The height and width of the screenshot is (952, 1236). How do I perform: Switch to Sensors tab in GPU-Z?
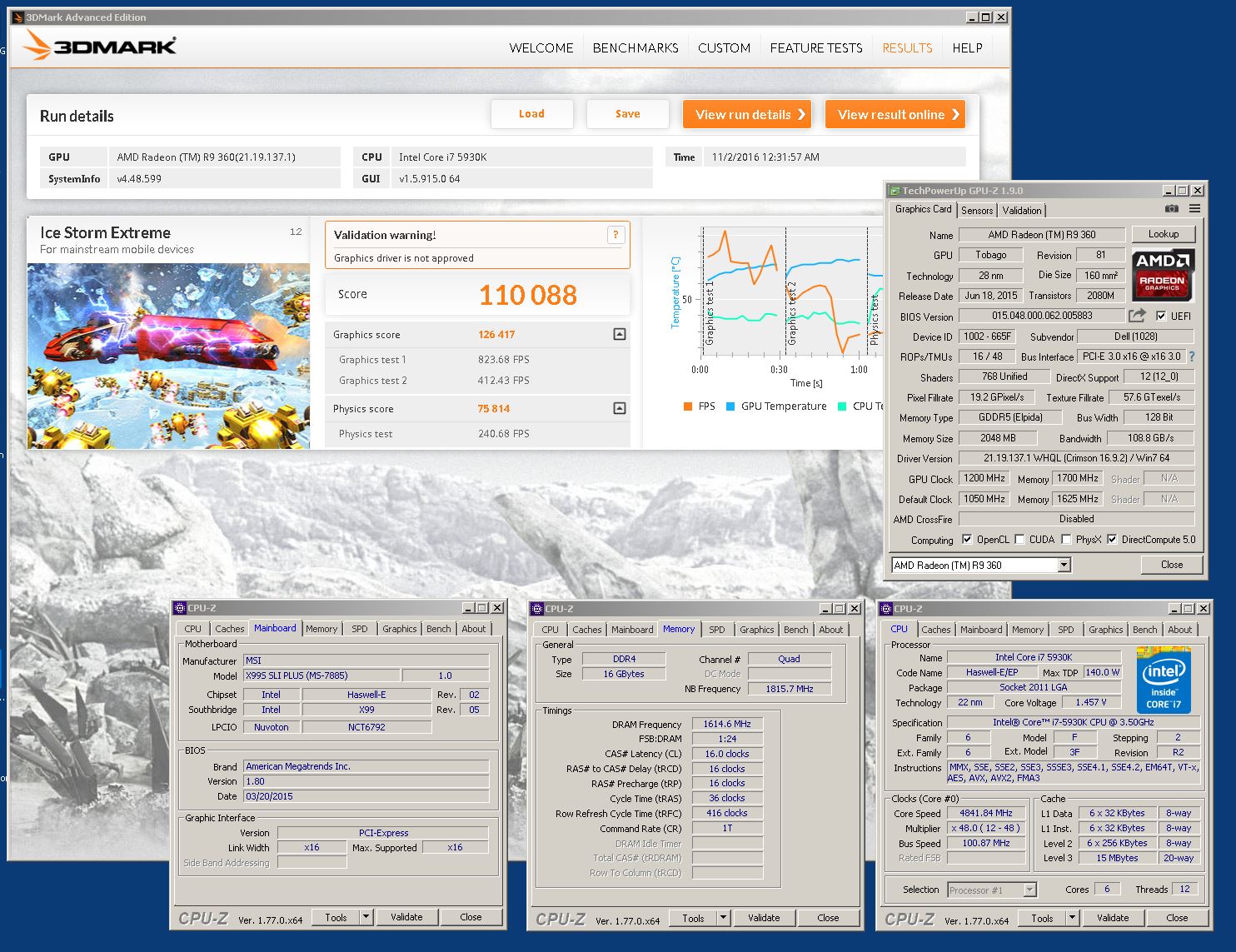[x=977, y=211]
